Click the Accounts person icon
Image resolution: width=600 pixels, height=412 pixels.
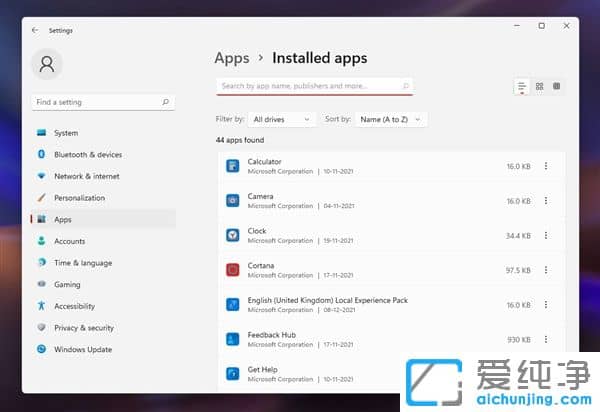tap(41, 241)
